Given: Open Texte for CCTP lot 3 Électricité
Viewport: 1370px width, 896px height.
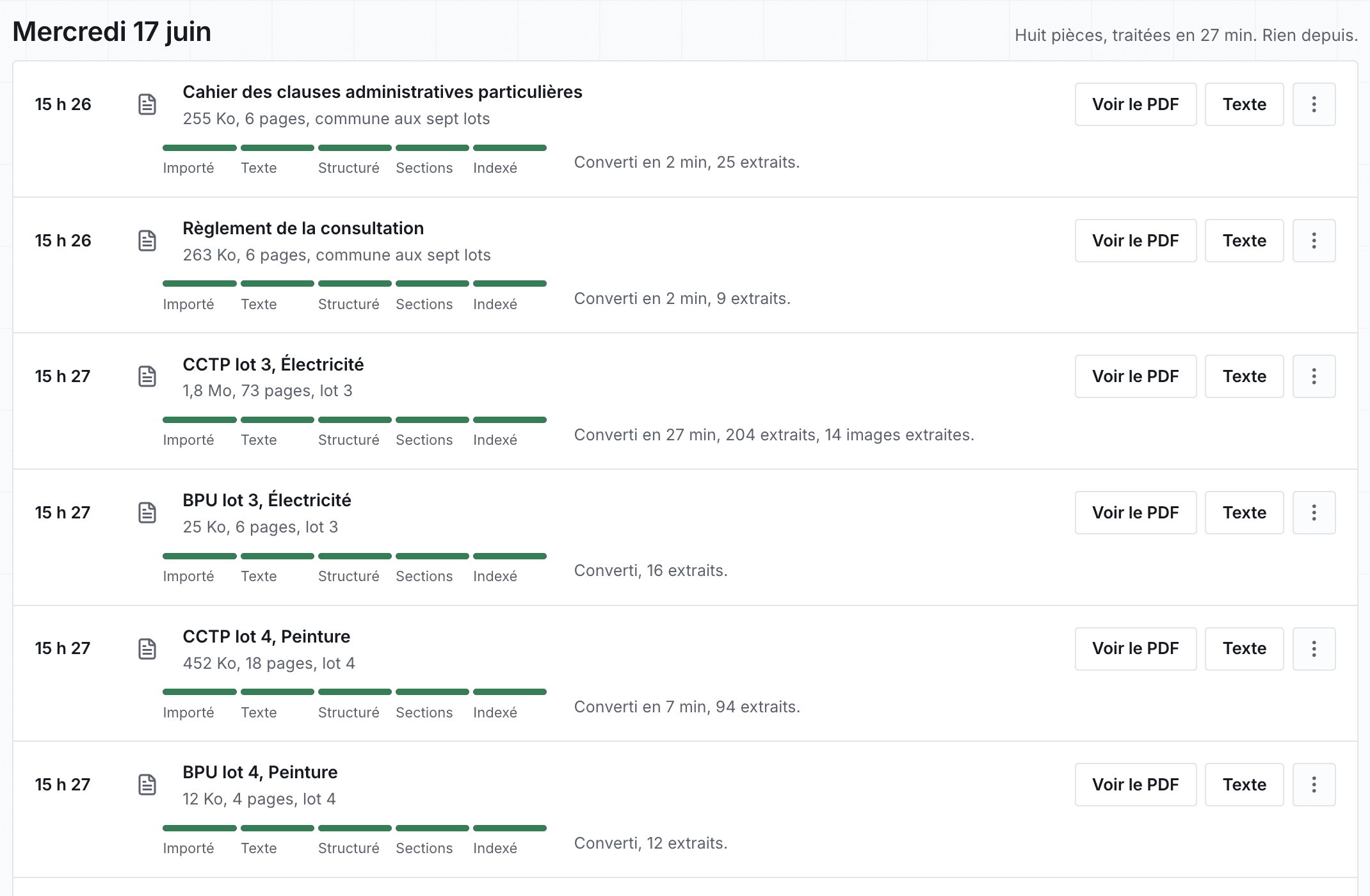Looking at the screenshot, I should [1245, 376].
